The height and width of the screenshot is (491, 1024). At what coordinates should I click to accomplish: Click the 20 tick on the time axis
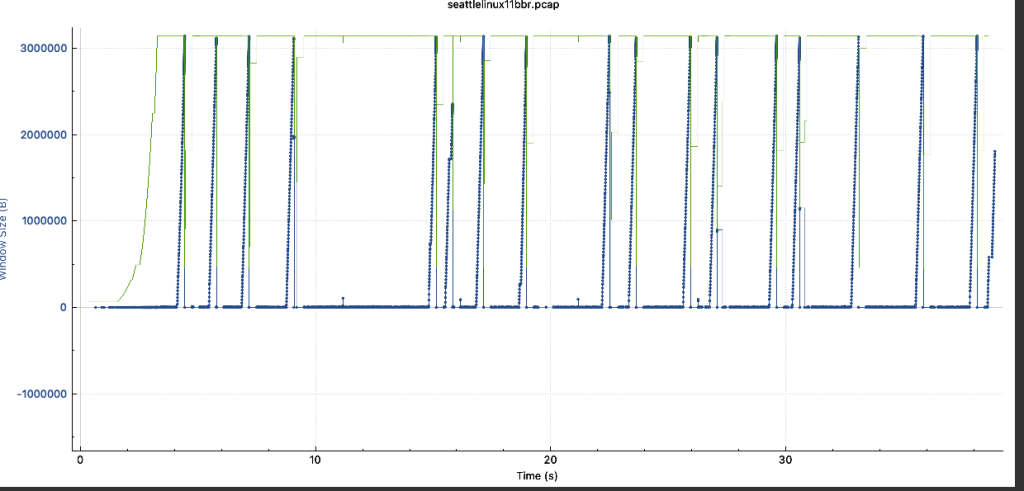[x=550, y=461]
